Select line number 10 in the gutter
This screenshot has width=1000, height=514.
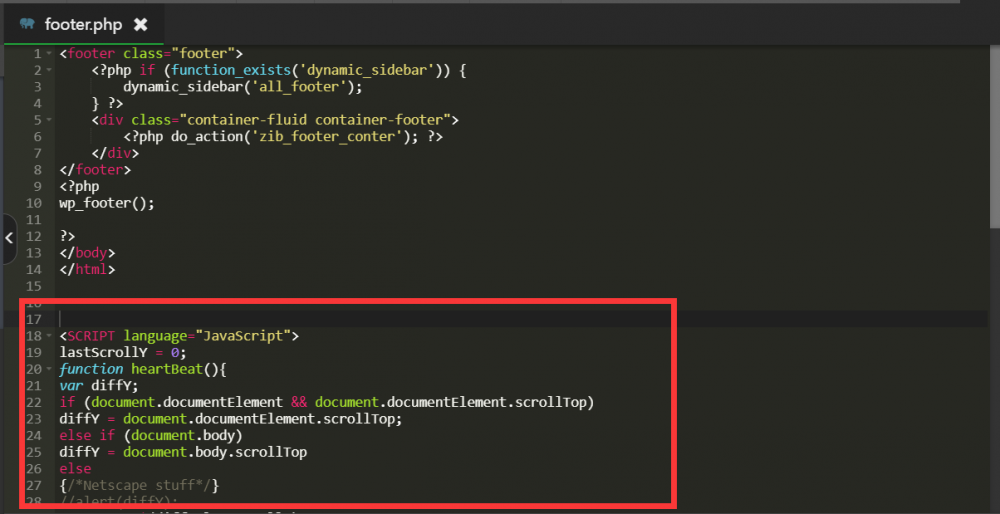(x=35, y=203)
